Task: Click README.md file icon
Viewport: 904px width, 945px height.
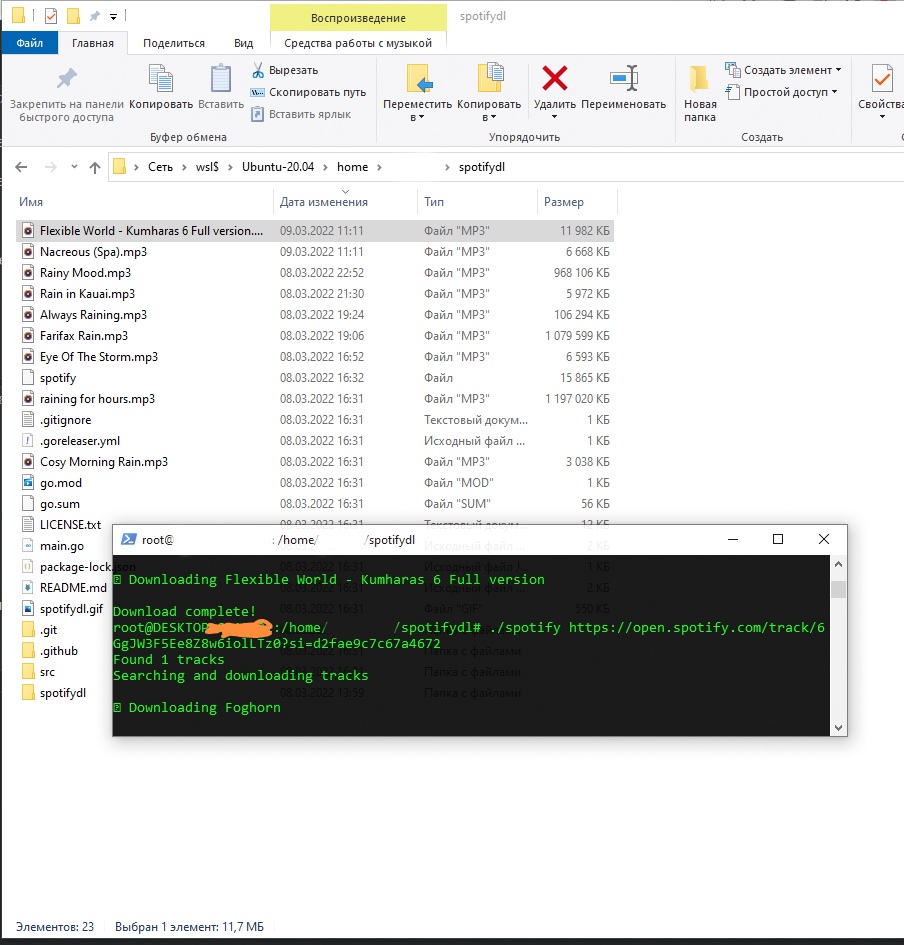Action: point(28,588)
